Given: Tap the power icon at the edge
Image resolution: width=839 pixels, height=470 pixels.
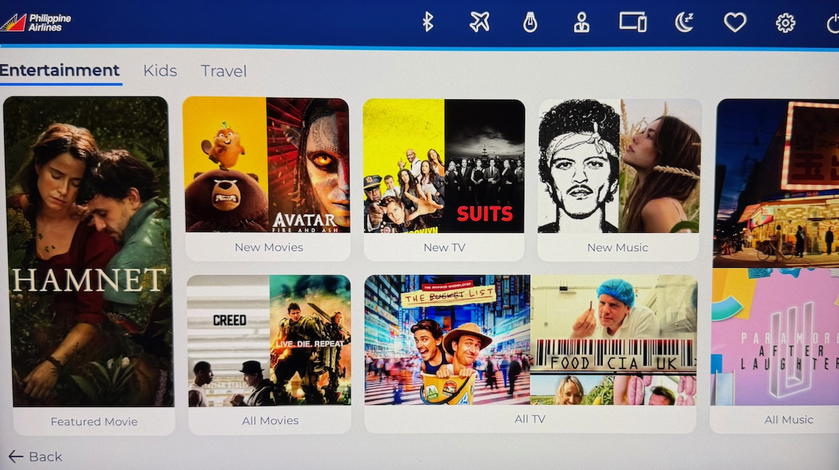Looking at the screenshot, I should click(x=833, y=23).
